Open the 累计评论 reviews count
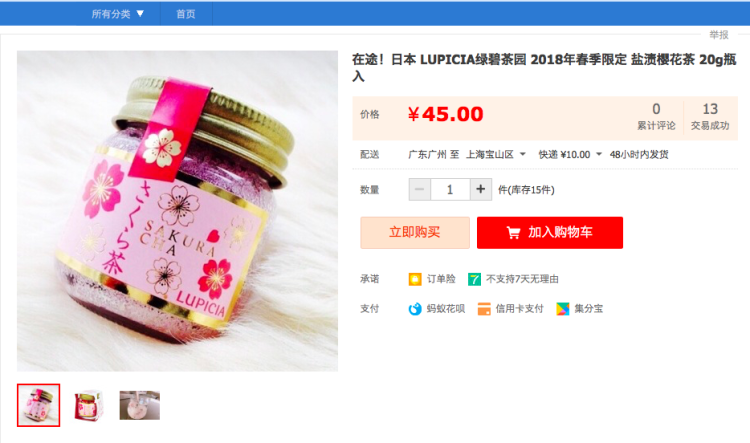The image size is (750, 443). tap(656, 117)
